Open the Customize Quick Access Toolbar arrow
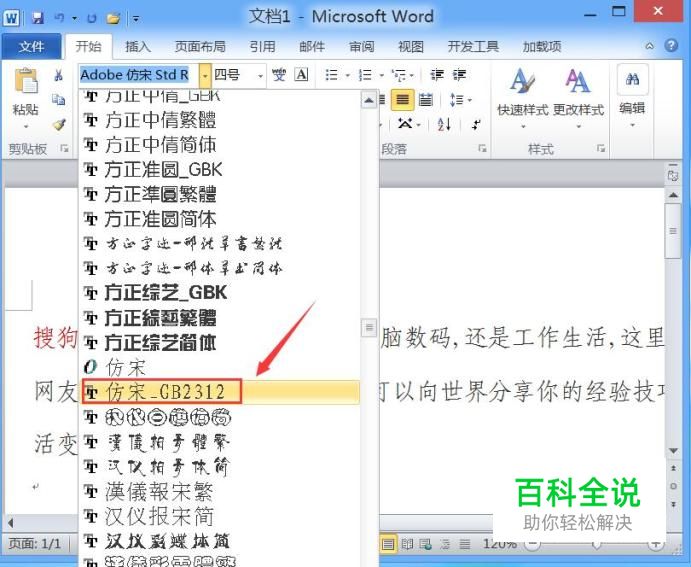Screen dimensions: 691x567 click(136, 19)
